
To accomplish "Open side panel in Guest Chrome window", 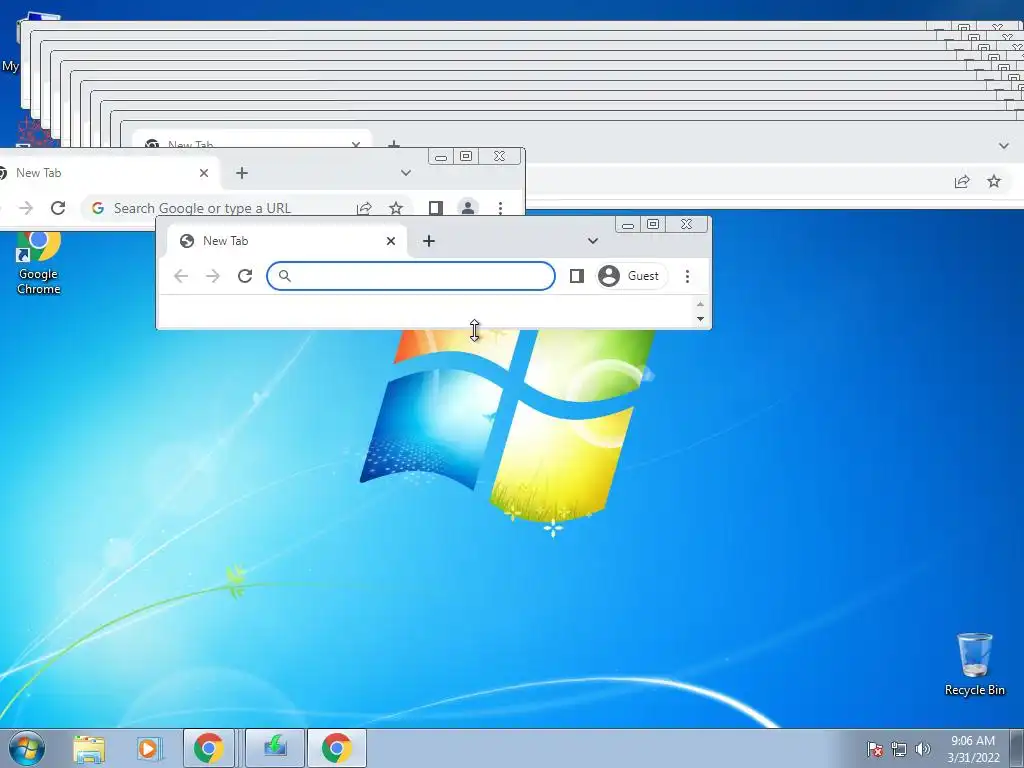I will tap(577, 276).
